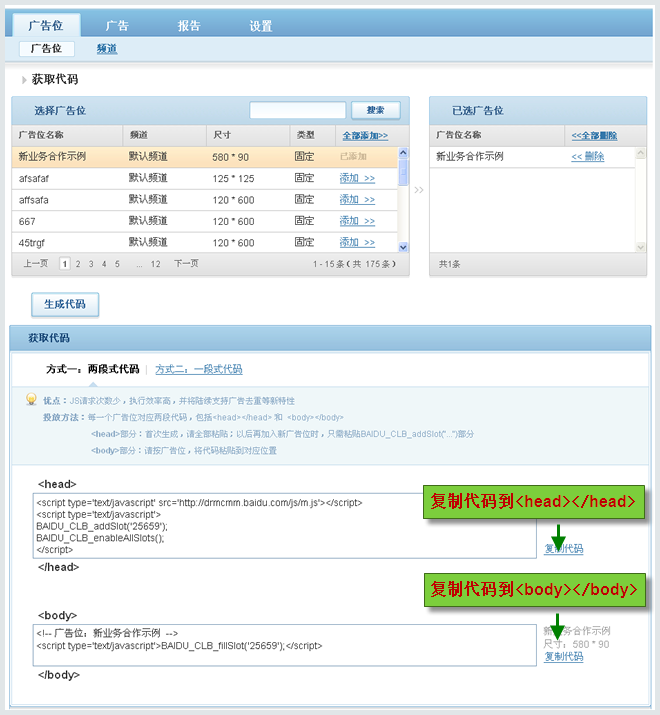The width and height of the screenshot is (660, 715).
Task: Go to the 设置 tab
Action: [260, 26]
